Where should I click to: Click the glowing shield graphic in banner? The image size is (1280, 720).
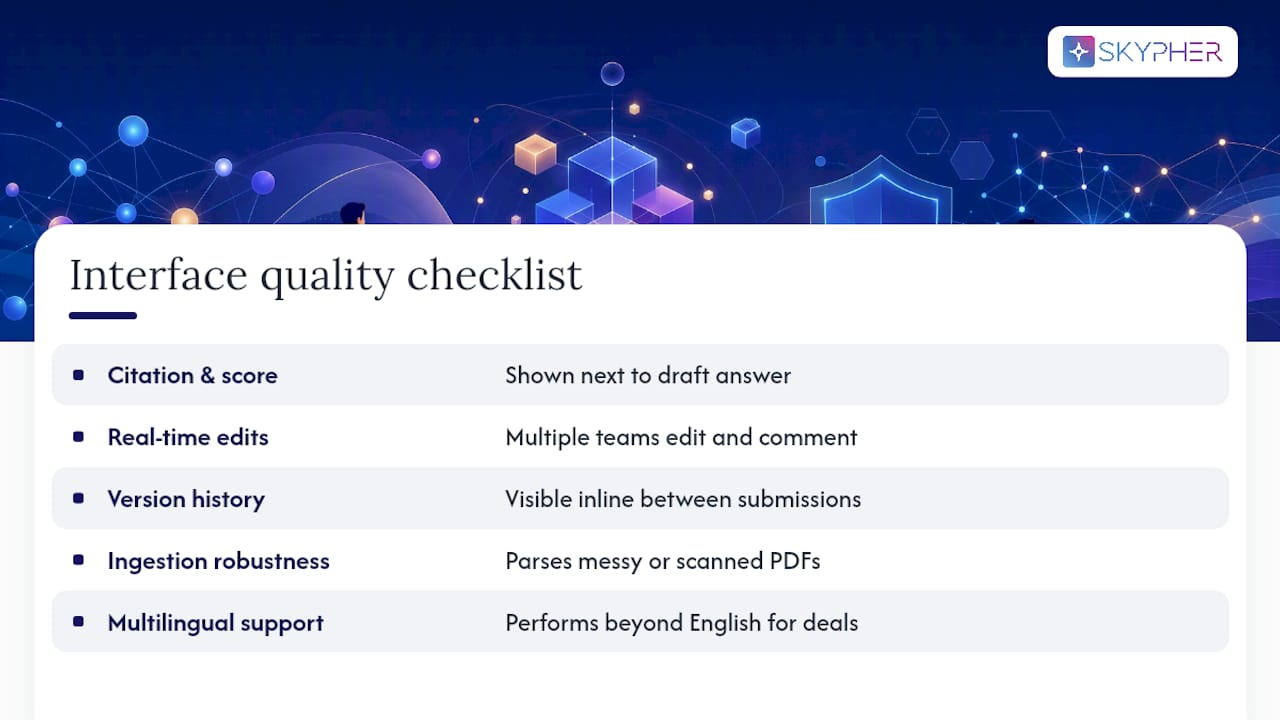(x=880, y=190)
